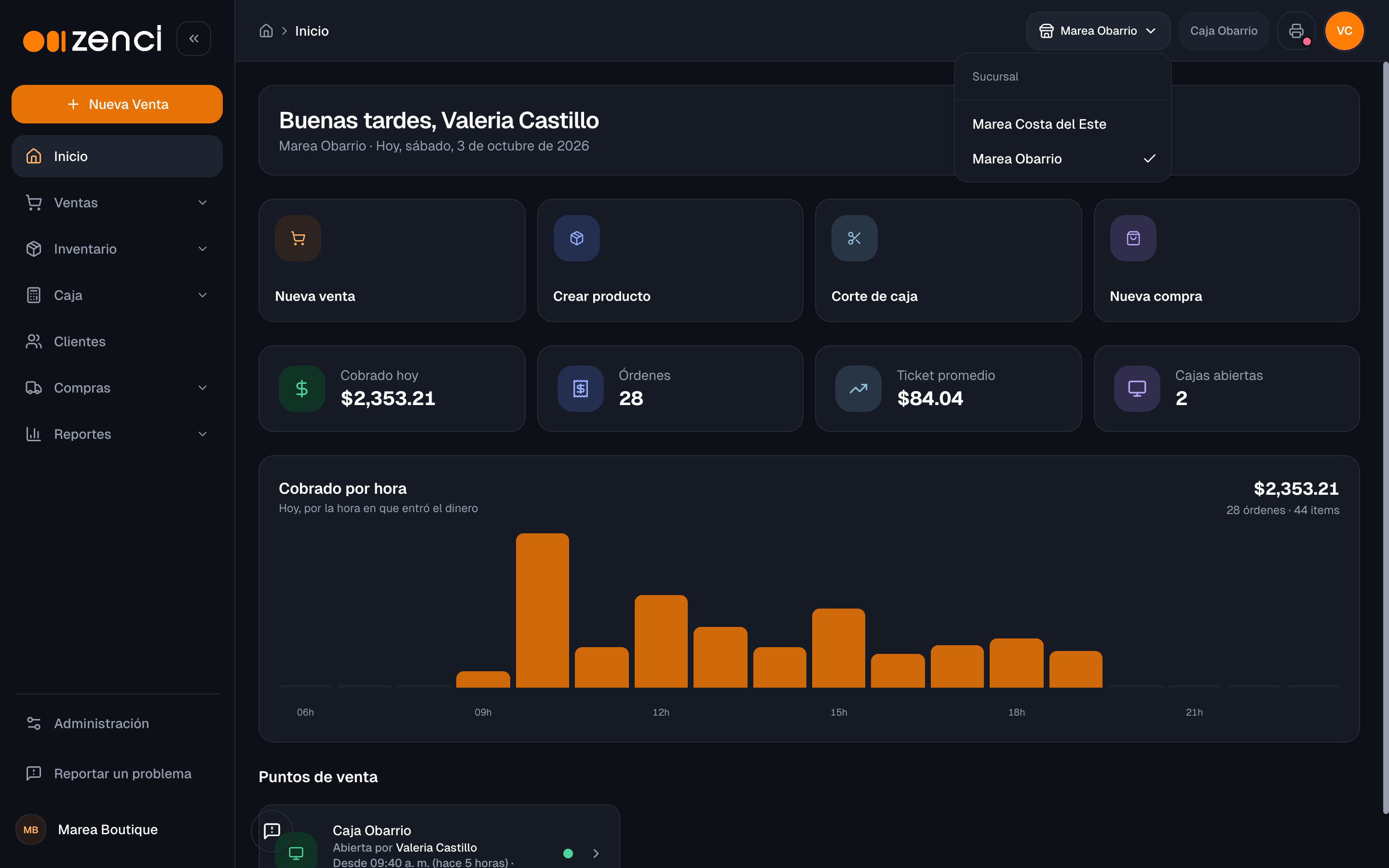This screenshot has width=1389, height=868.
Task: Click the Nueva venta cart icon card
Action: point(298,238)
